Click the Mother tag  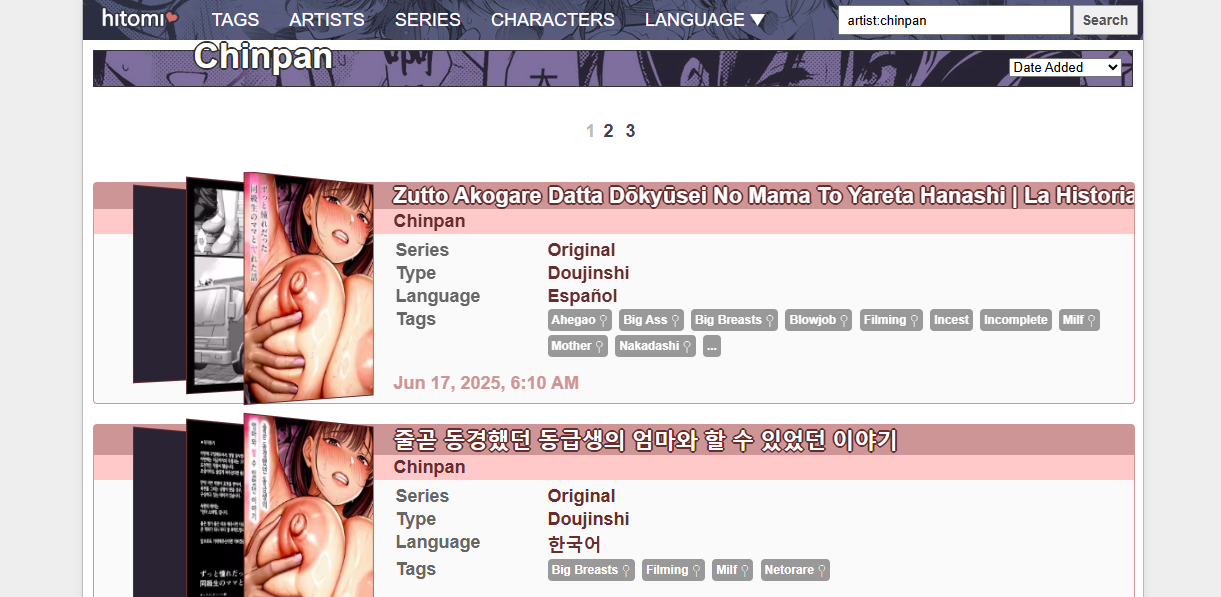coord(578,346)
